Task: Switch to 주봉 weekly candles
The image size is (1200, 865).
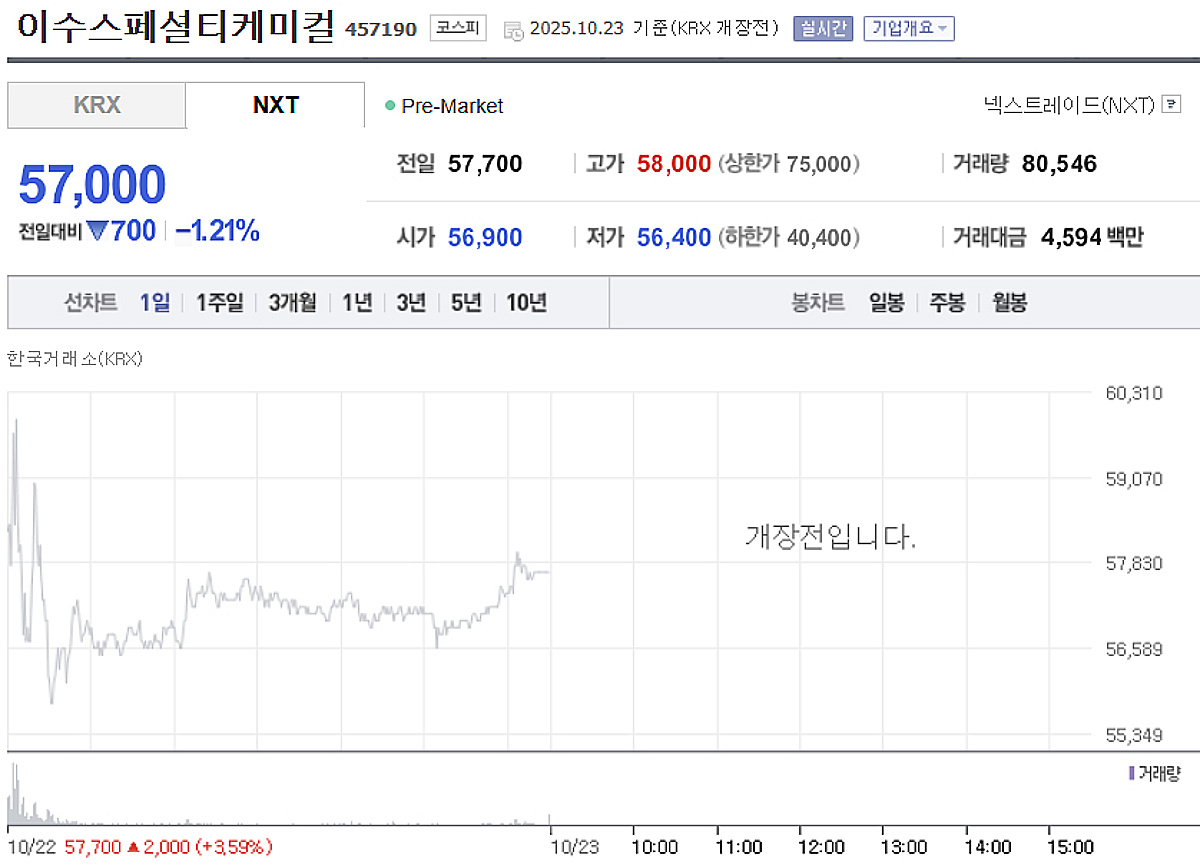Action: (946, 302)
